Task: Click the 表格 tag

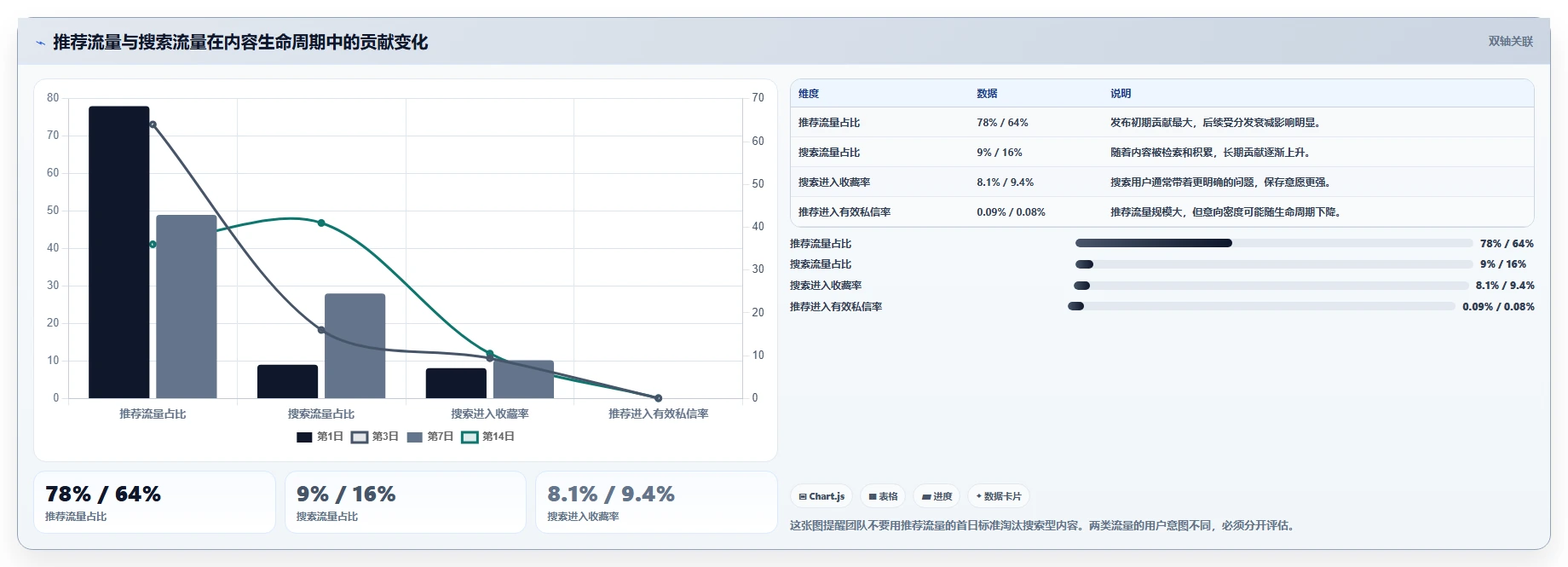Action: coord(883,496)
